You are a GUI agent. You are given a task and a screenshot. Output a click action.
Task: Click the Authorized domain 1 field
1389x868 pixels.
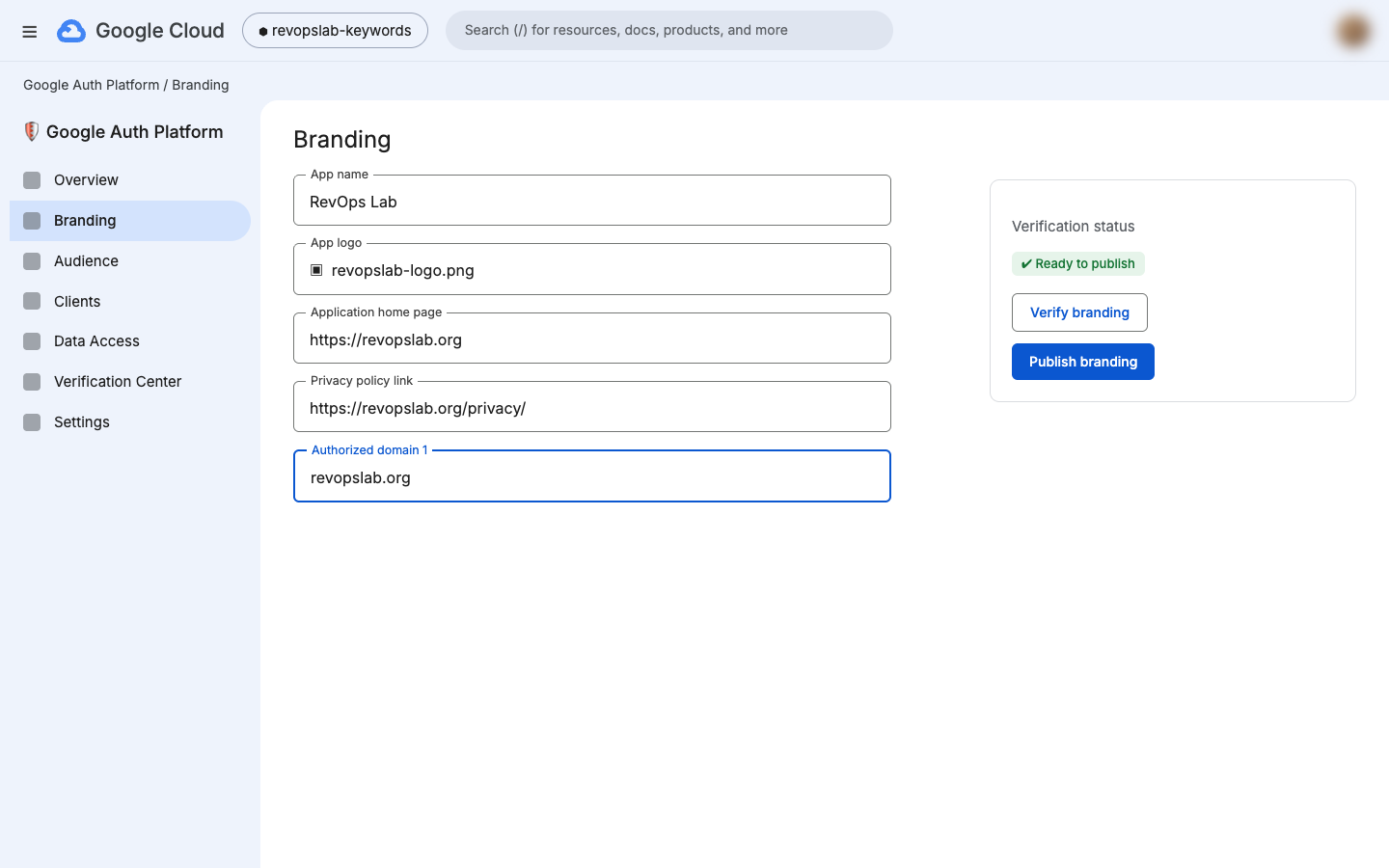(592, 476)
